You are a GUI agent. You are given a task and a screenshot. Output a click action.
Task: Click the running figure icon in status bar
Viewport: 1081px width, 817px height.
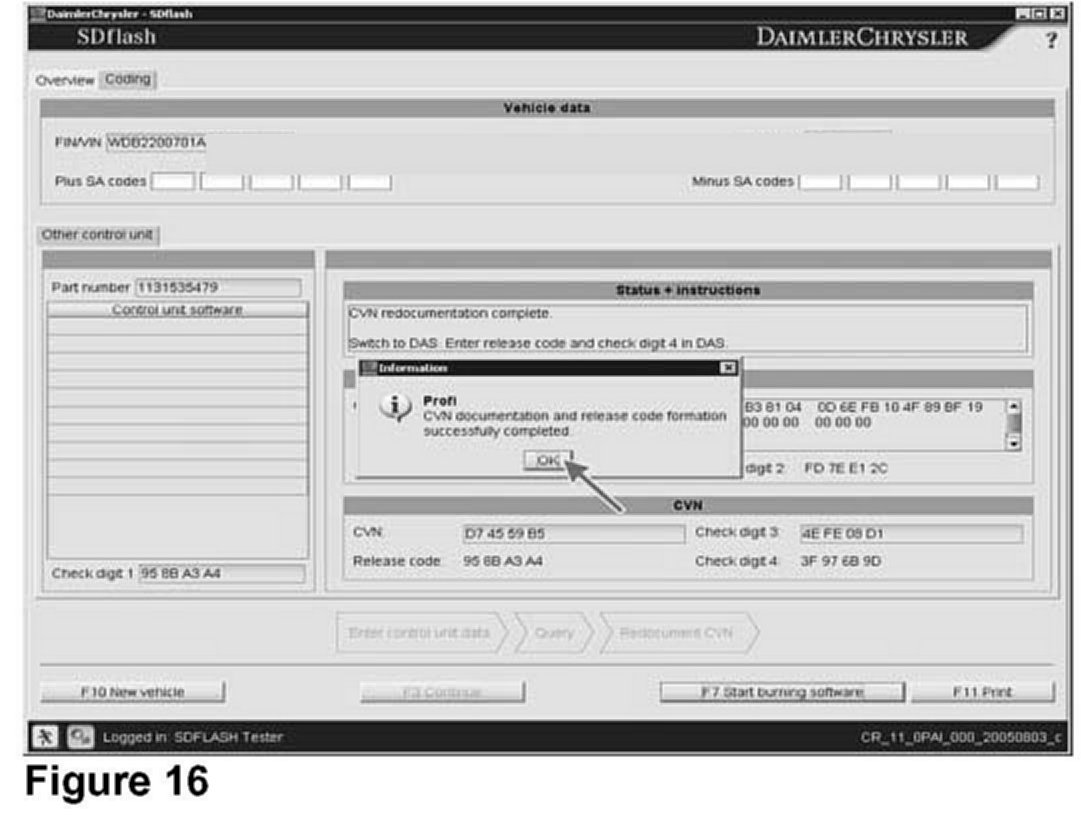pos(46,737)
